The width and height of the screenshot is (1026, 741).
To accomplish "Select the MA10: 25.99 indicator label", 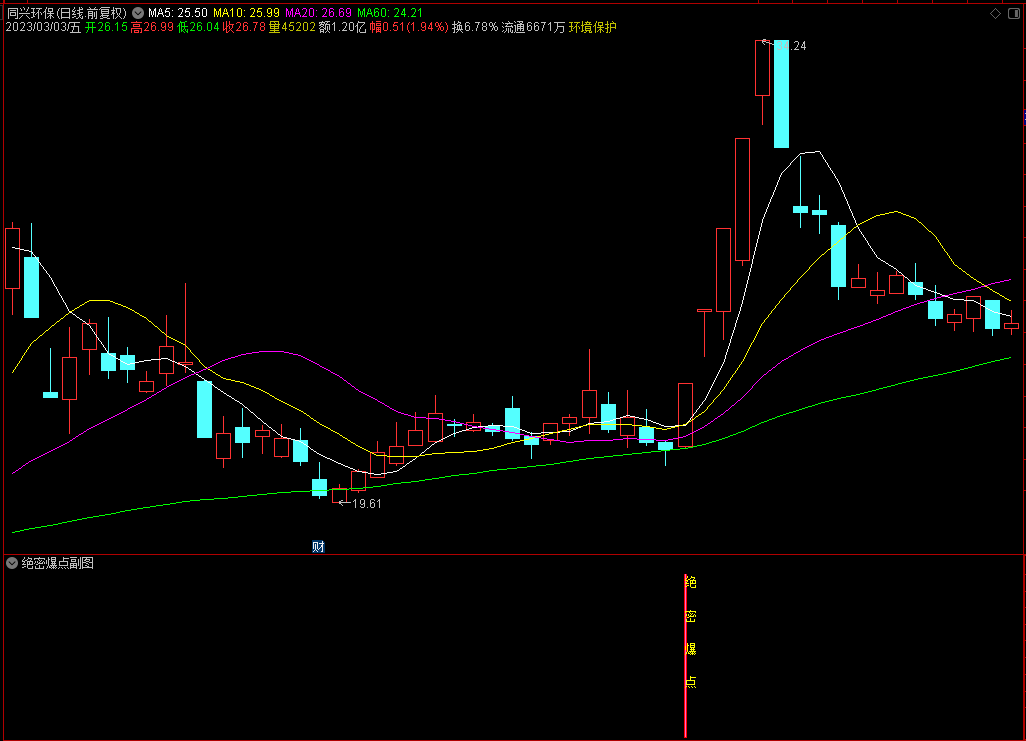I will coord(247,13).
